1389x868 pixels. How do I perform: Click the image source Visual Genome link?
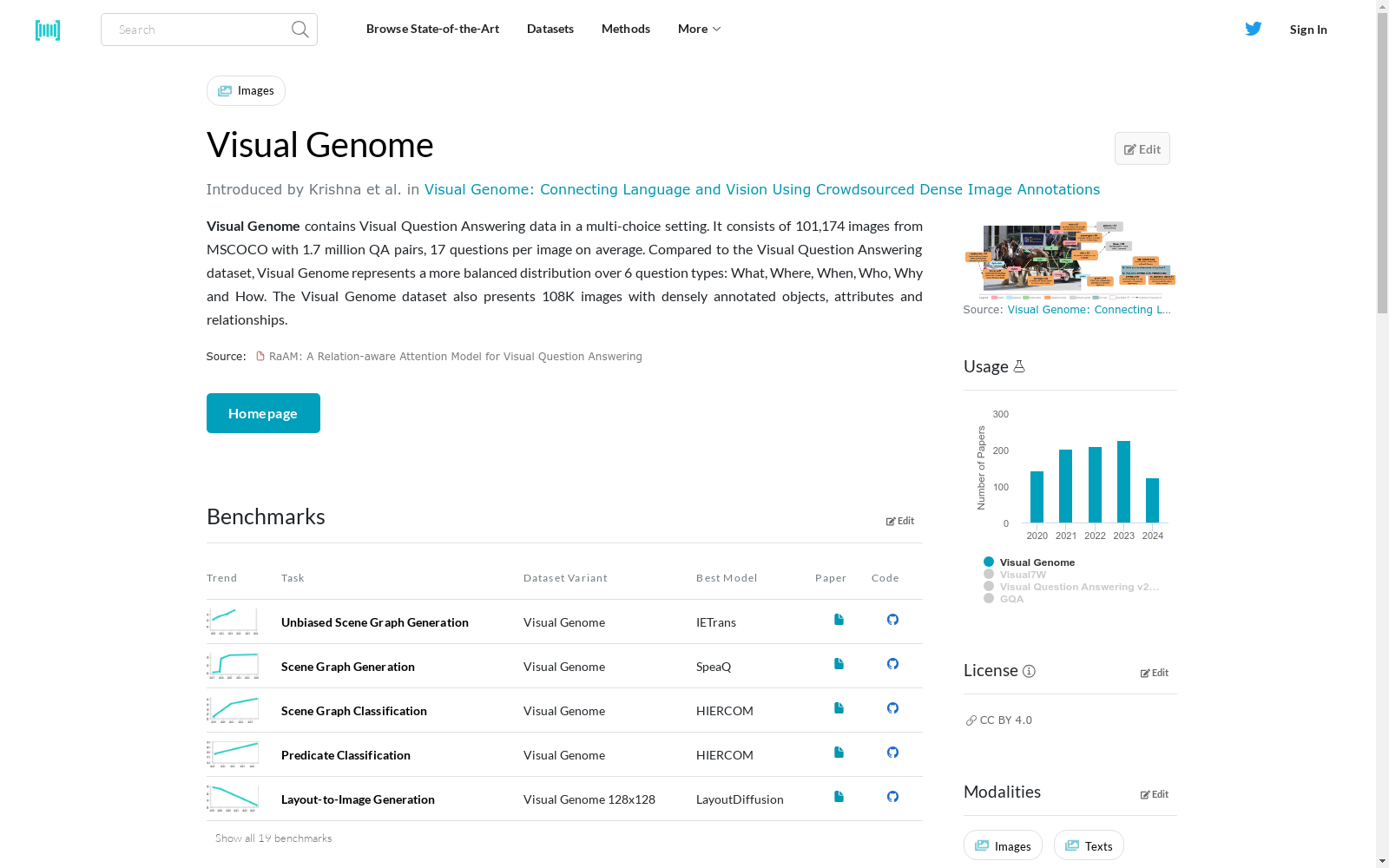pyautogui.click(x=1089, y=310)
